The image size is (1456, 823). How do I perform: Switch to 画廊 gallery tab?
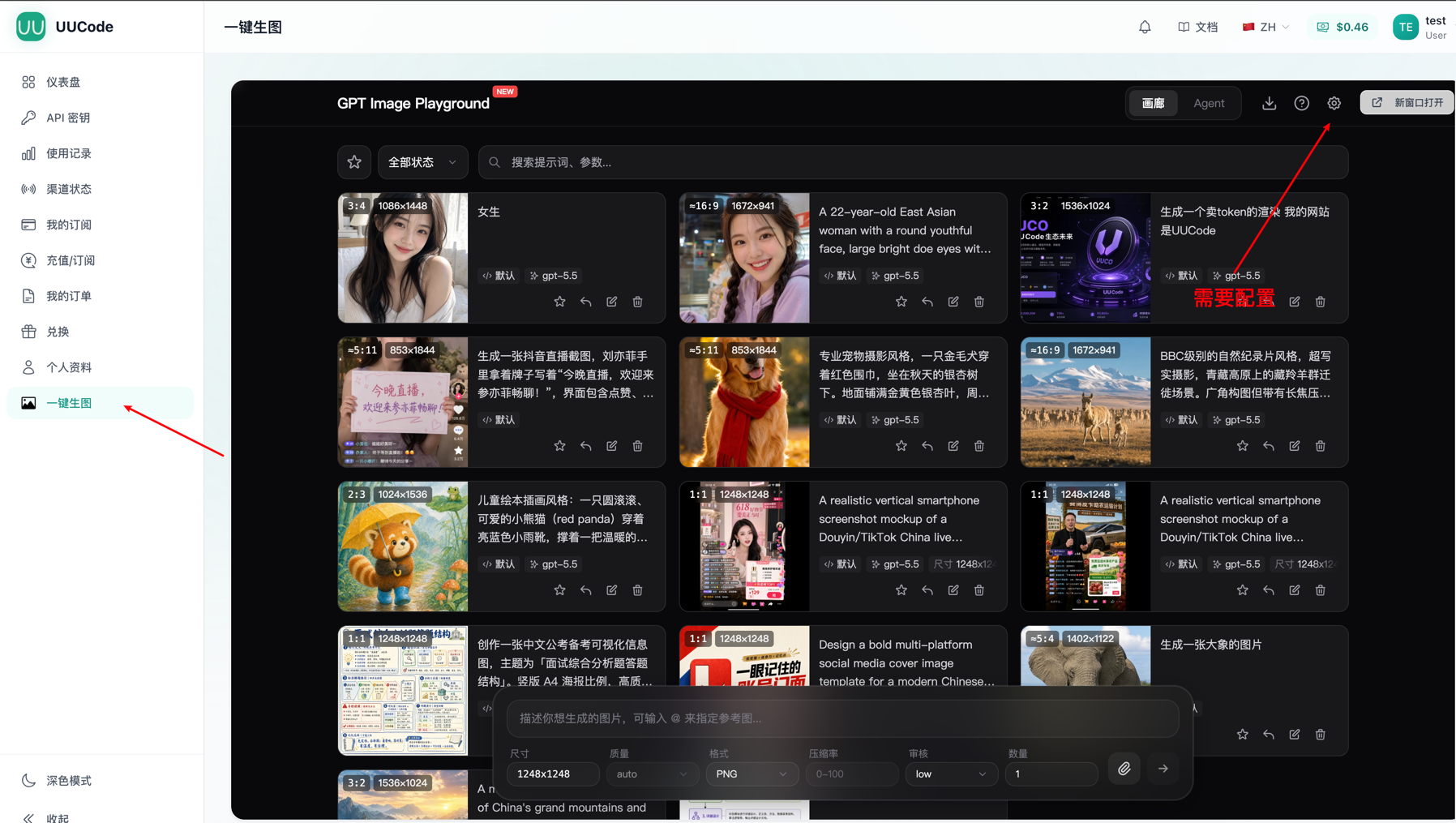[x=1153, y=103]
